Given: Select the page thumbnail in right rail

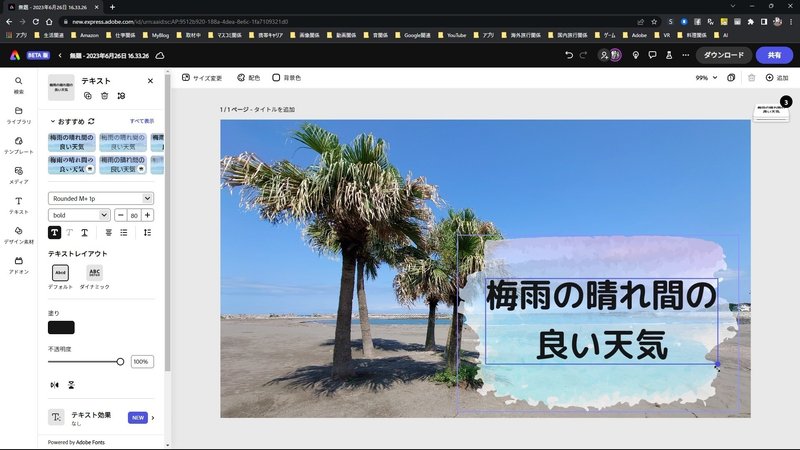Looking at the screenshot, I should (771, 111).
